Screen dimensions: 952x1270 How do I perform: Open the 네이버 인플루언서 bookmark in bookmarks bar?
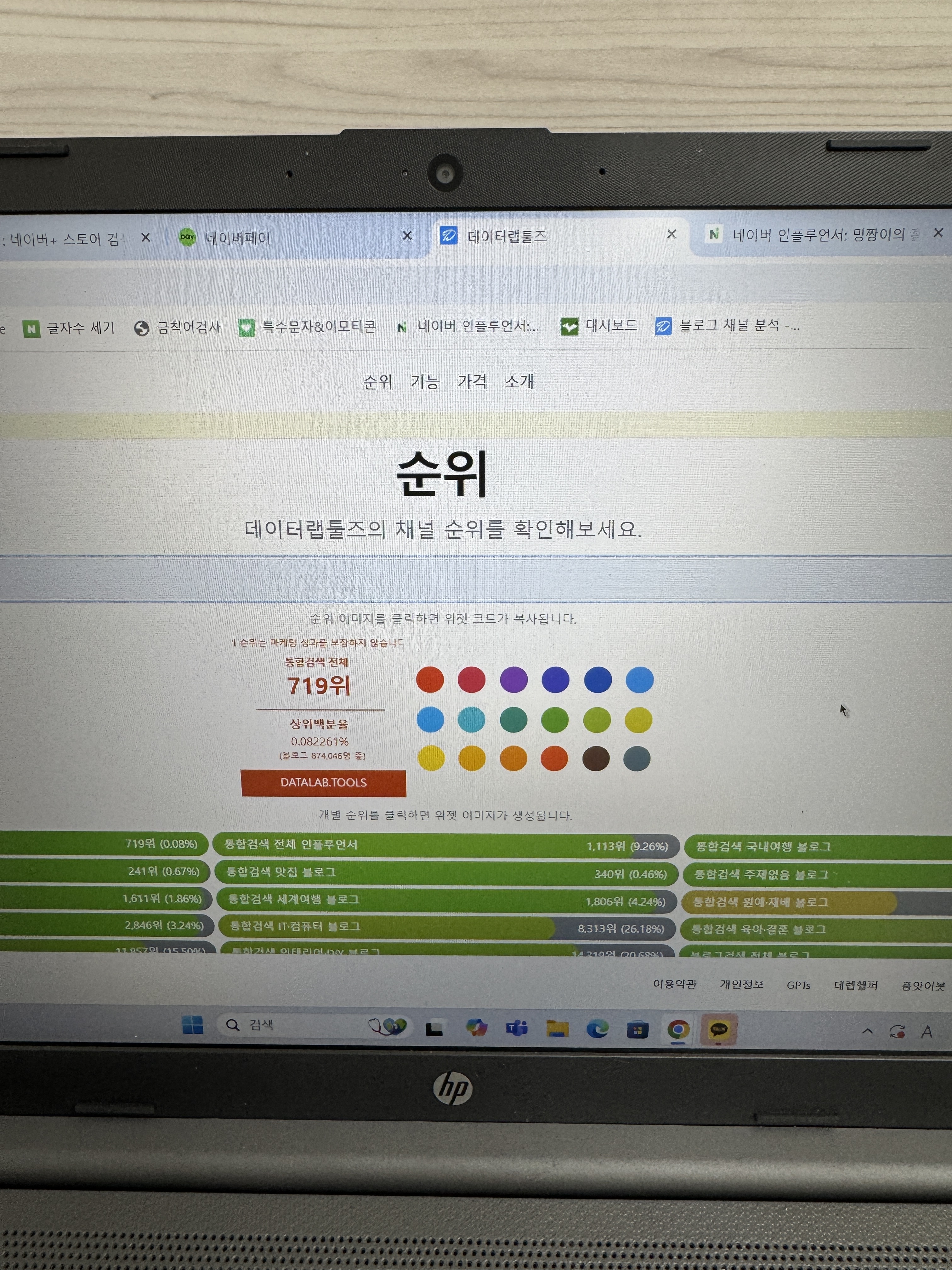click(468, 327)
